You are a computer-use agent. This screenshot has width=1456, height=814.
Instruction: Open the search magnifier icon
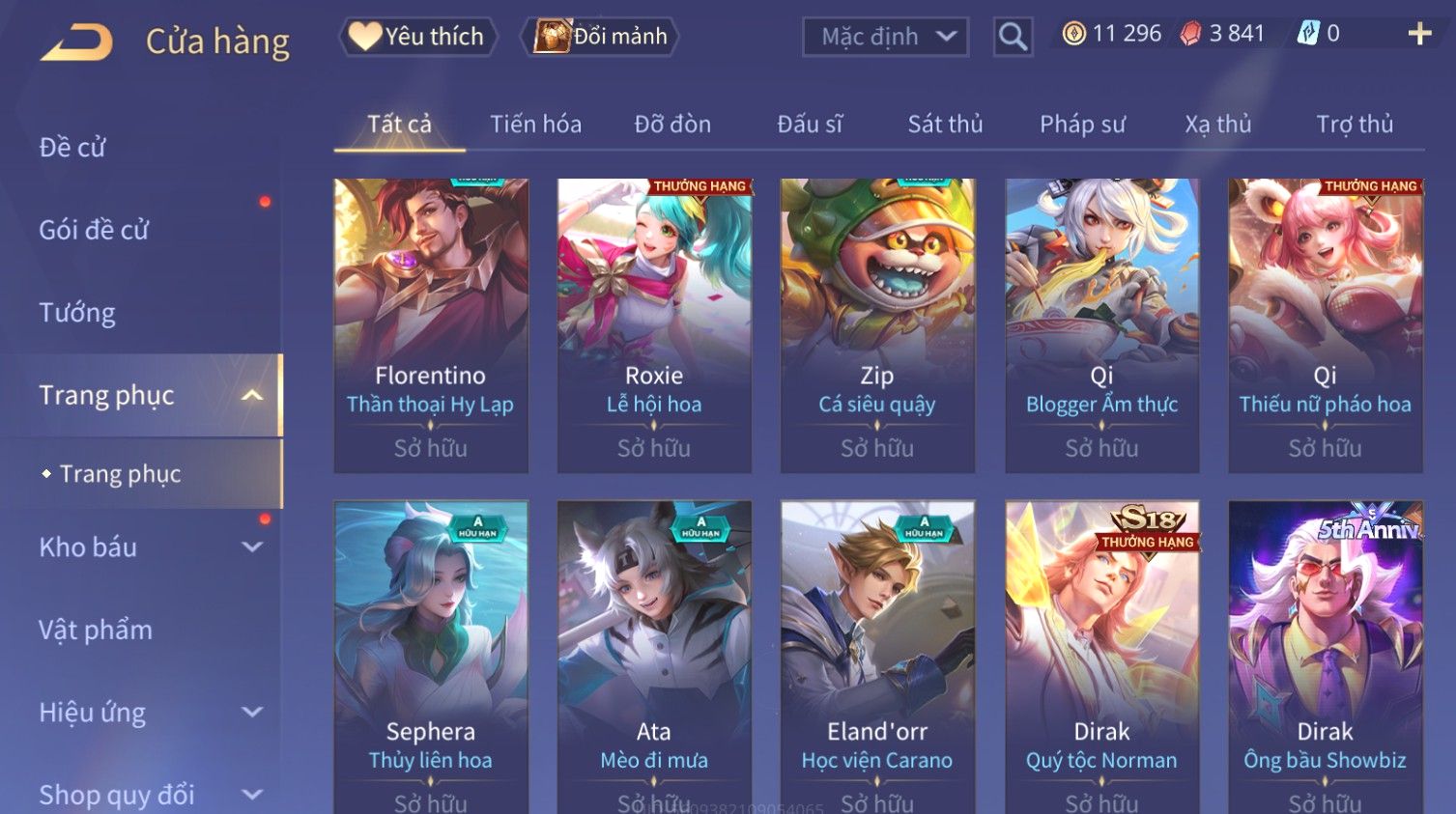(1013, 37)
